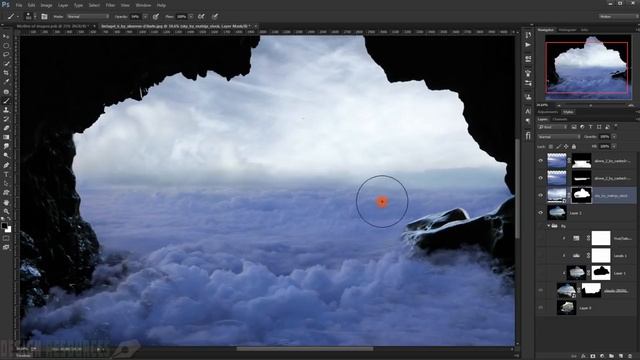Open the layer Opacity arrow in Layers panel
Image resolution: width=640 pixels, height=360 pixels.
(x=614, y=137)
